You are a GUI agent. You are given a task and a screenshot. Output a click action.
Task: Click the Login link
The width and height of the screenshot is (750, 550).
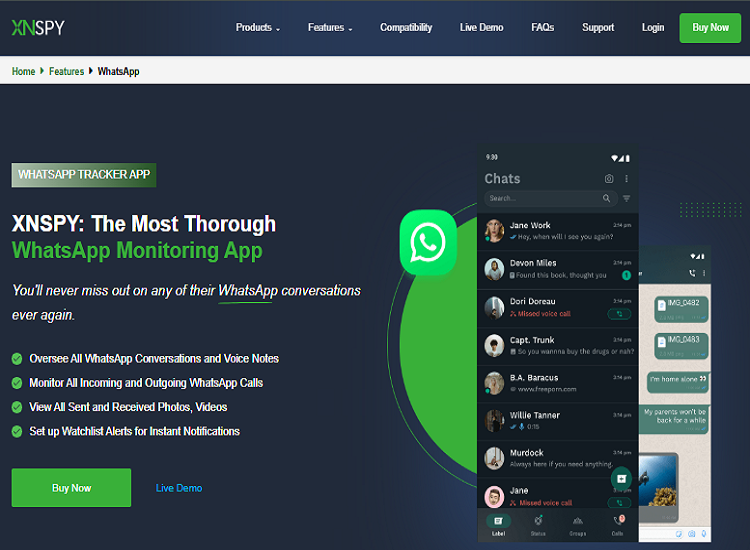[653, 28]
